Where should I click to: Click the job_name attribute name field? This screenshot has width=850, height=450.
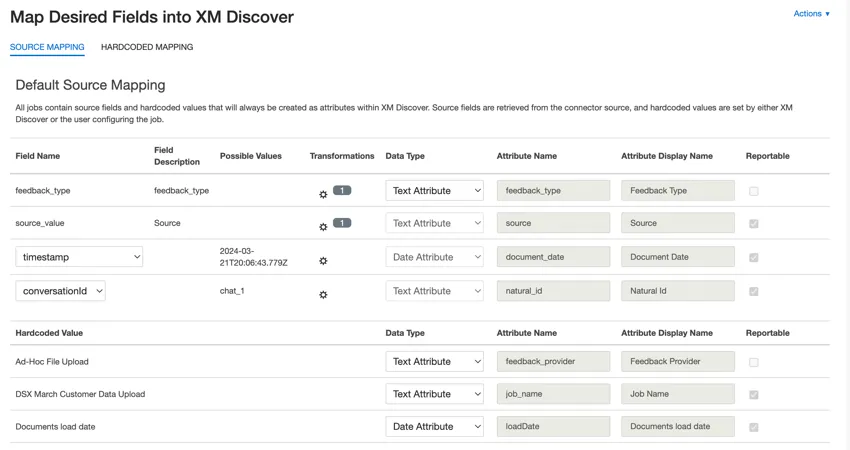click(553, 394)
